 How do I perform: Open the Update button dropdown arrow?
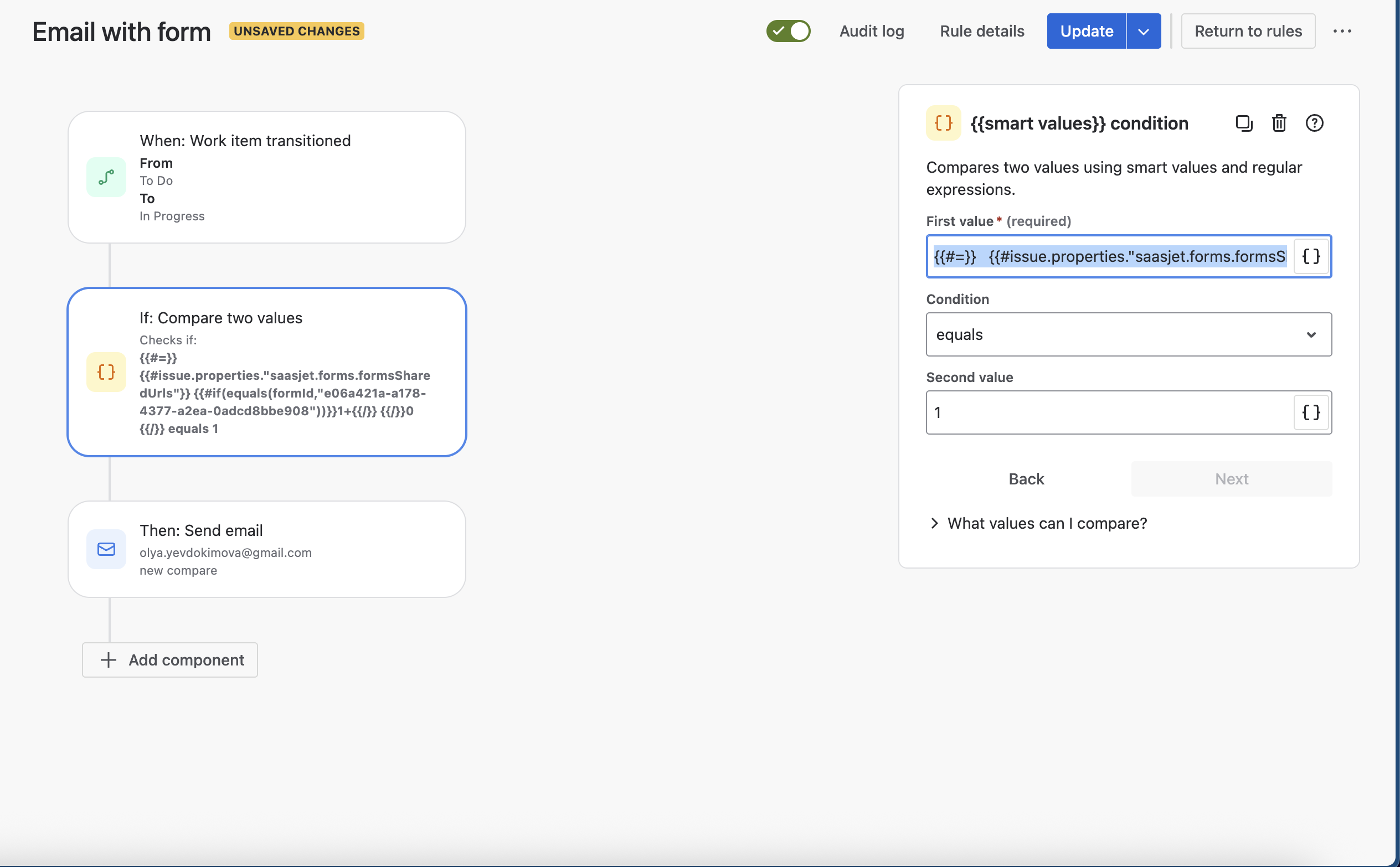coord(1143,31)
